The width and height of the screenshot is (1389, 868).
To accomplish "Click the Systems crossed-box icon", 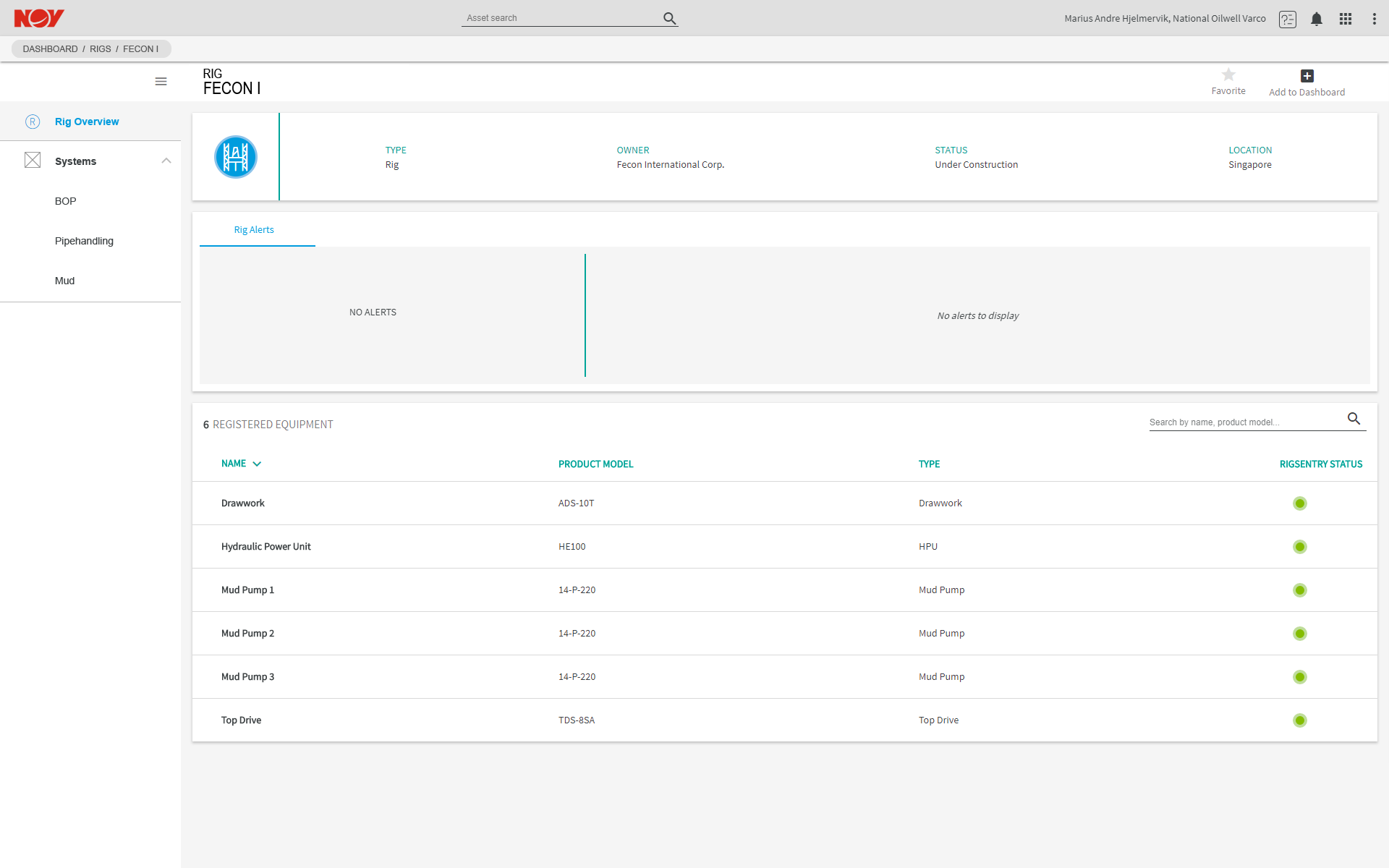I will pos(33,160).
